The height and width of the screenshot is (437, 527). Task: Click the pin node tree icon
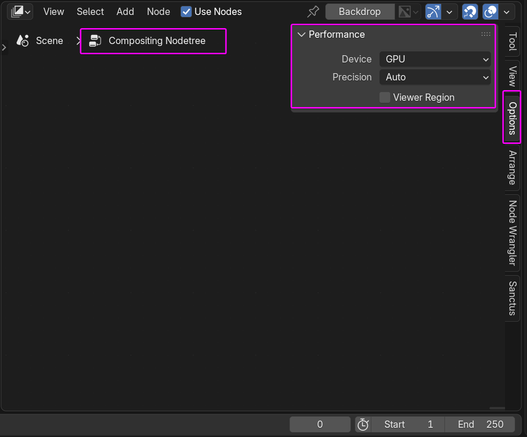click(x=313, y=12)
